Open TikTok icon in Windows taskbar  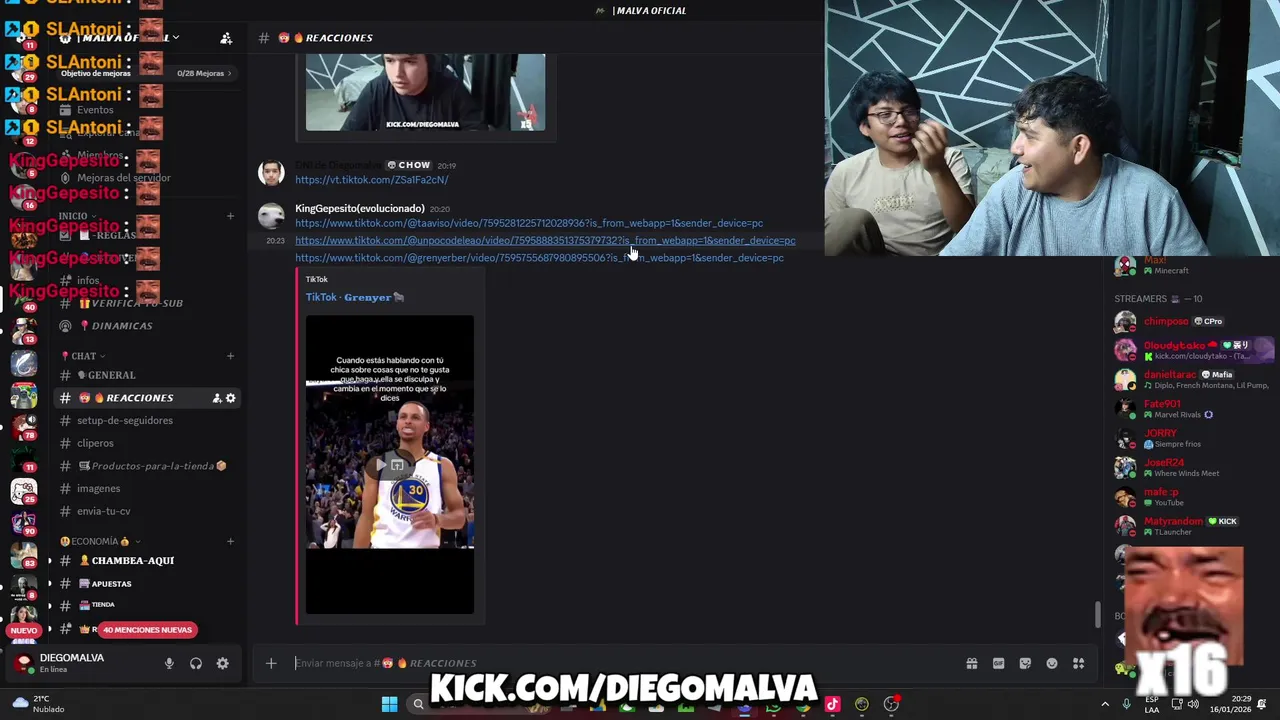(832, 704)
